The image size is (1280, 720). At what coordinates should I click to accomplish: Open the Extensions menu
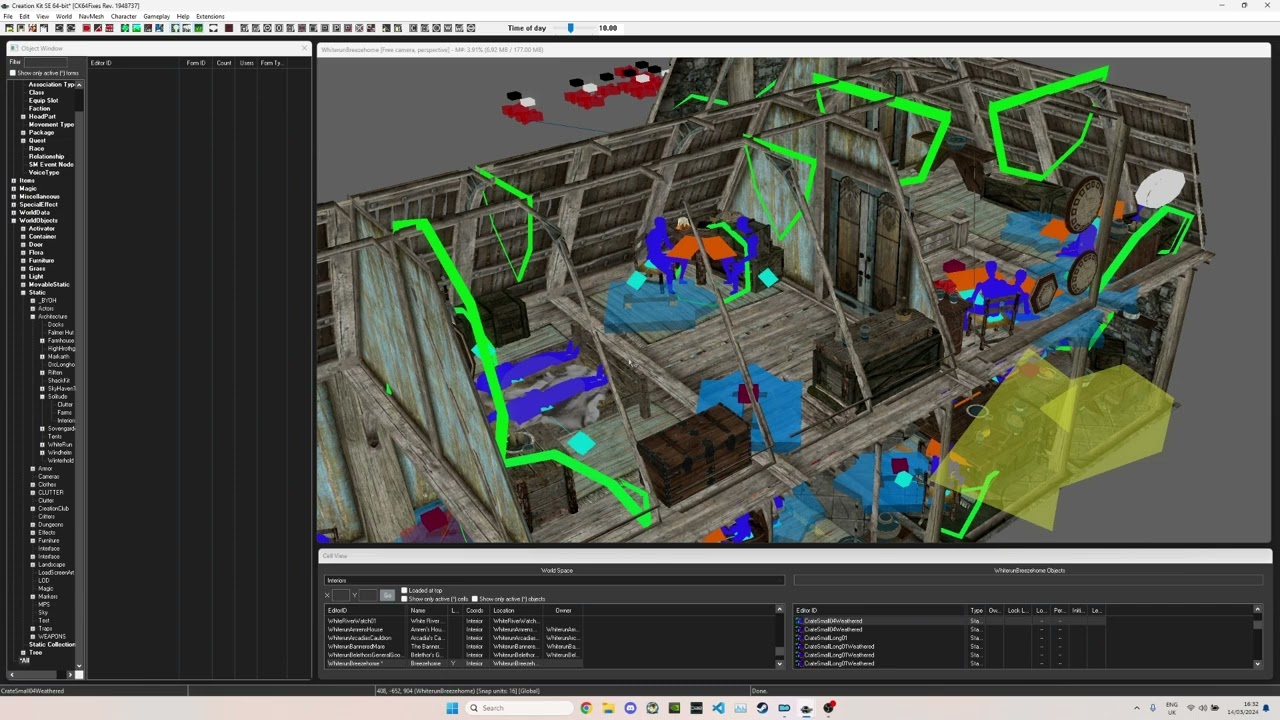(x=210, y=16)
